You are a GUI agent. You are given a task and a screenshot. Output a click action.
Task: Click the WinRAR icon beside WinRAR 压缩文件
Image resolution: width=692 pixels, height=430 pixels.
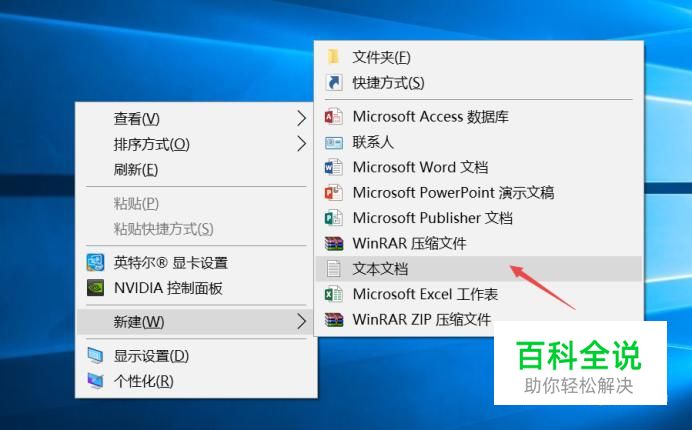point(334,243)
